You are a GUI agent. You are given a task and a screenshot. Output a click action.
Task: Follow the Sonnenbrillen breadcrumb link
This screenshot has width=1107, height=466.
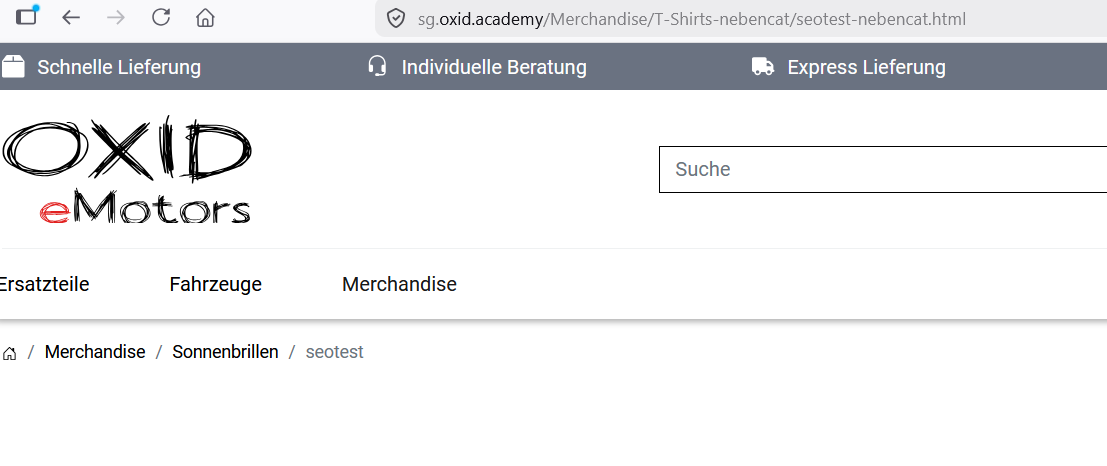point(225,352)
